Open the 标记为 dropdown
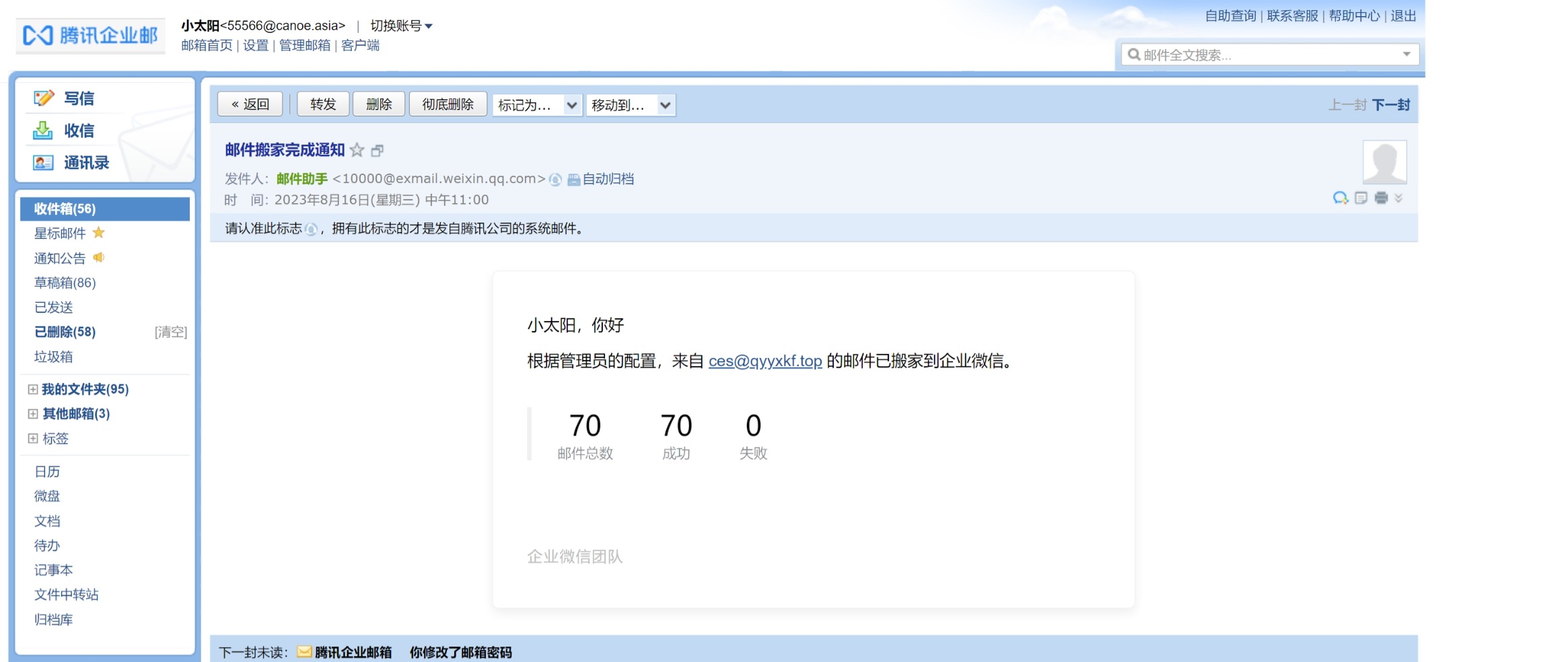 point(537,105)
